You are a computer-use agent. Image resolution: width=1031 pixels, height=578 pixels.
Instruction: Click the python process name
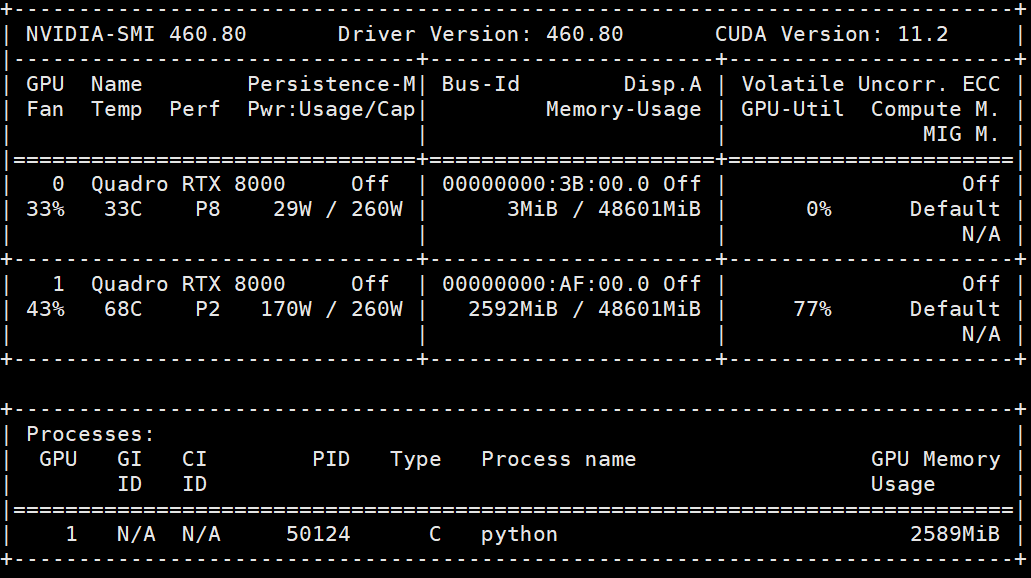tap(519, 534)
